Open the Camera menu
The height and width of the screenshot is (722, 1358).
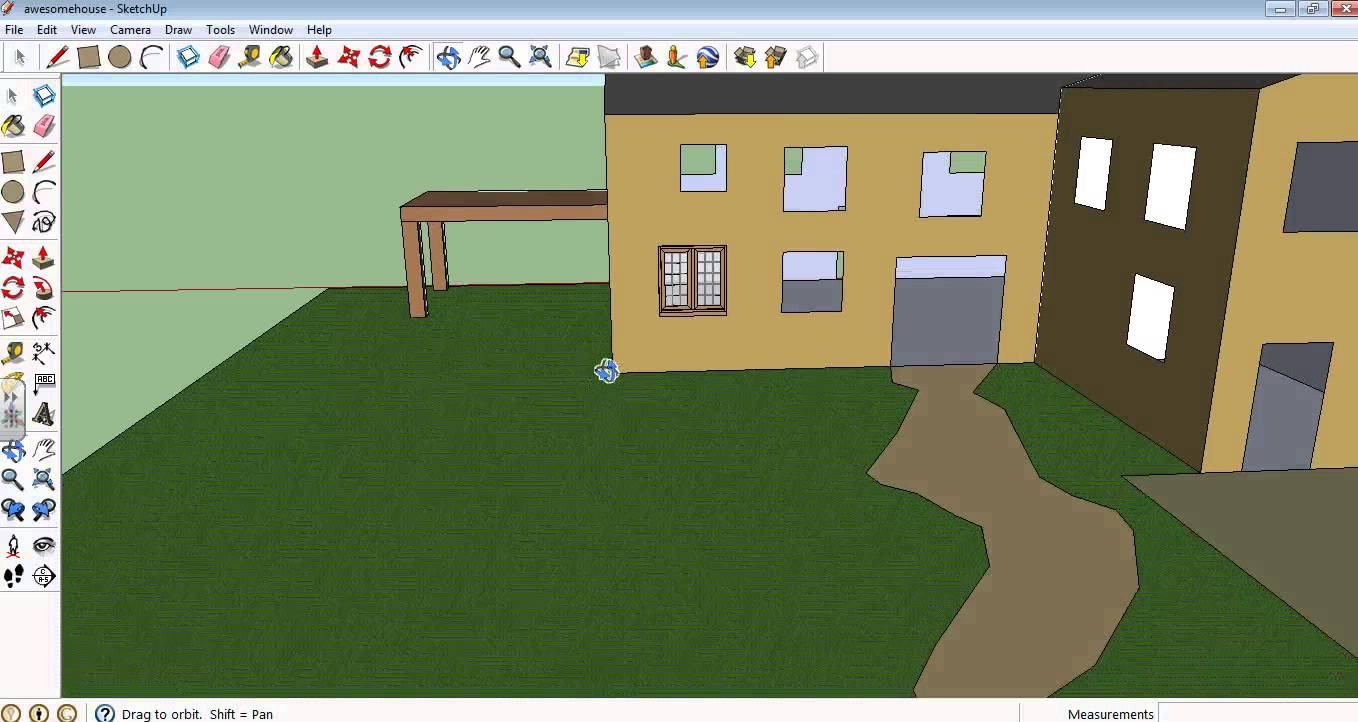pyautogui.click(x=130, y=29)
